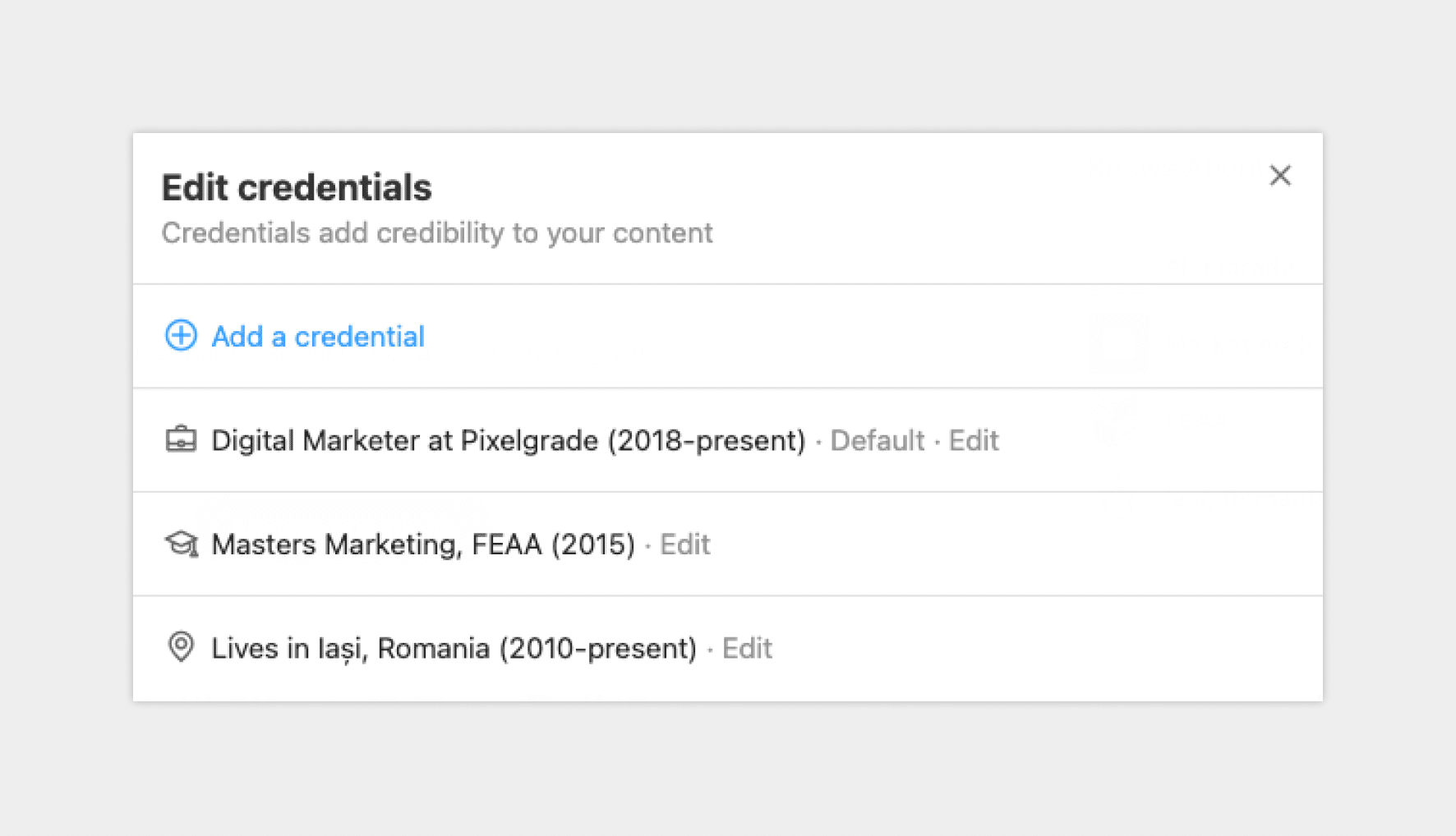Edit the Digital Marketer at Pixelgrade credential
Image resolution: width=1456 pixels, height=836 pixels.
point(974,441)
